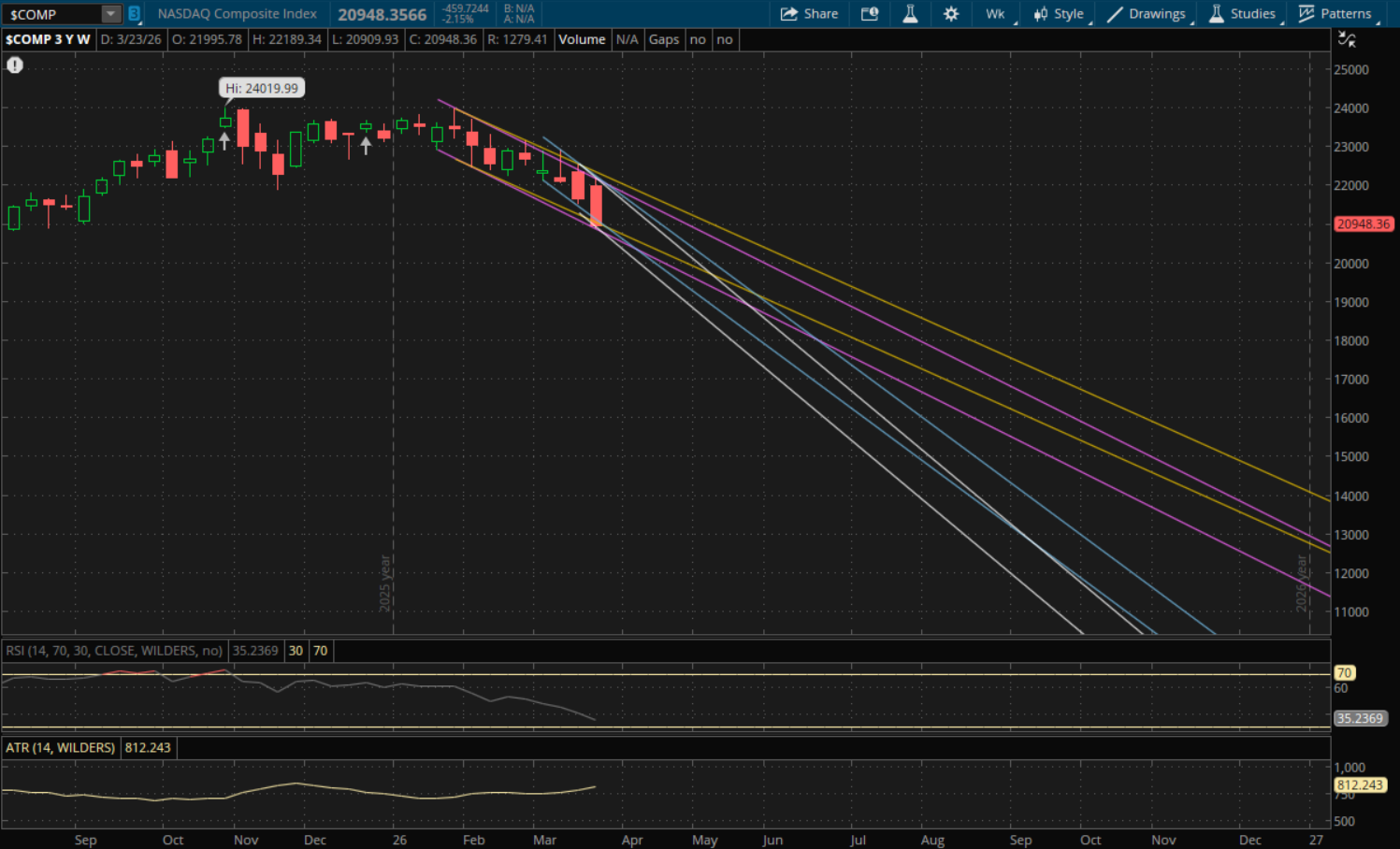Toggle the Volume indicator in chart header
1400x849 pixels.
582,39
